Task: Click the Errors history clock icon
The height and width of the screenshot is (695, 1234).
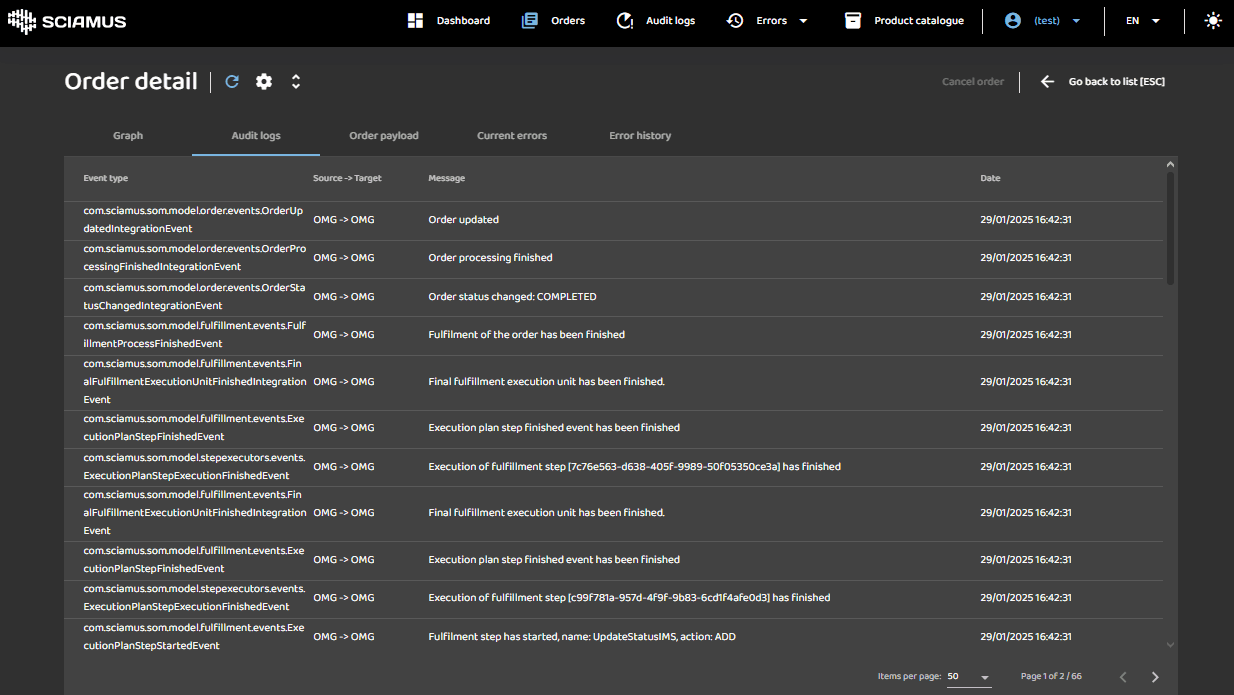Action: coord(735,21)
